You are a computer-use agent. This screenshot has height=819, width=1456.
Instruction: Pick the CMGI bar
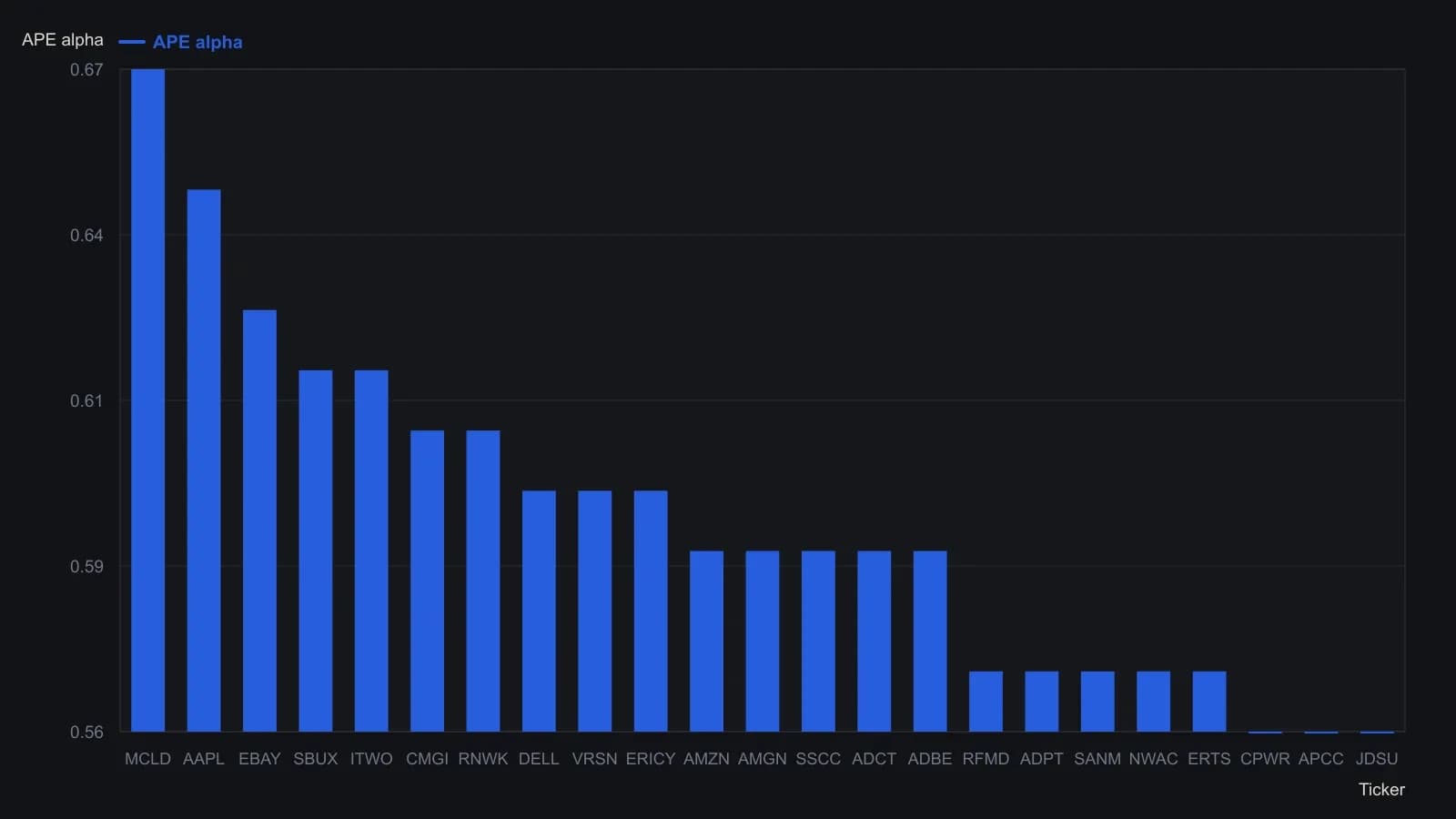[427, 581]
